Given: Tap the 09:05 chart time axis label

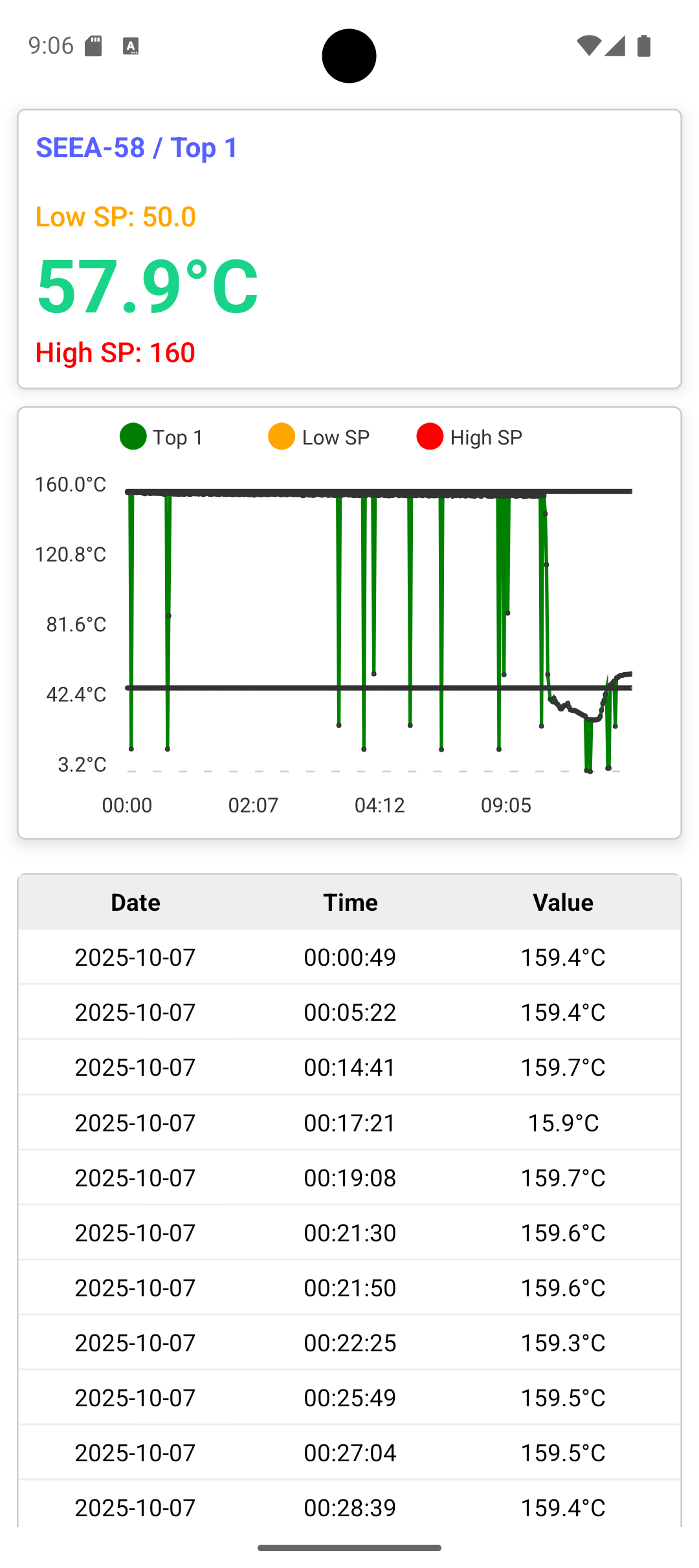Looking at the screenshot, I should coord(505,805).
